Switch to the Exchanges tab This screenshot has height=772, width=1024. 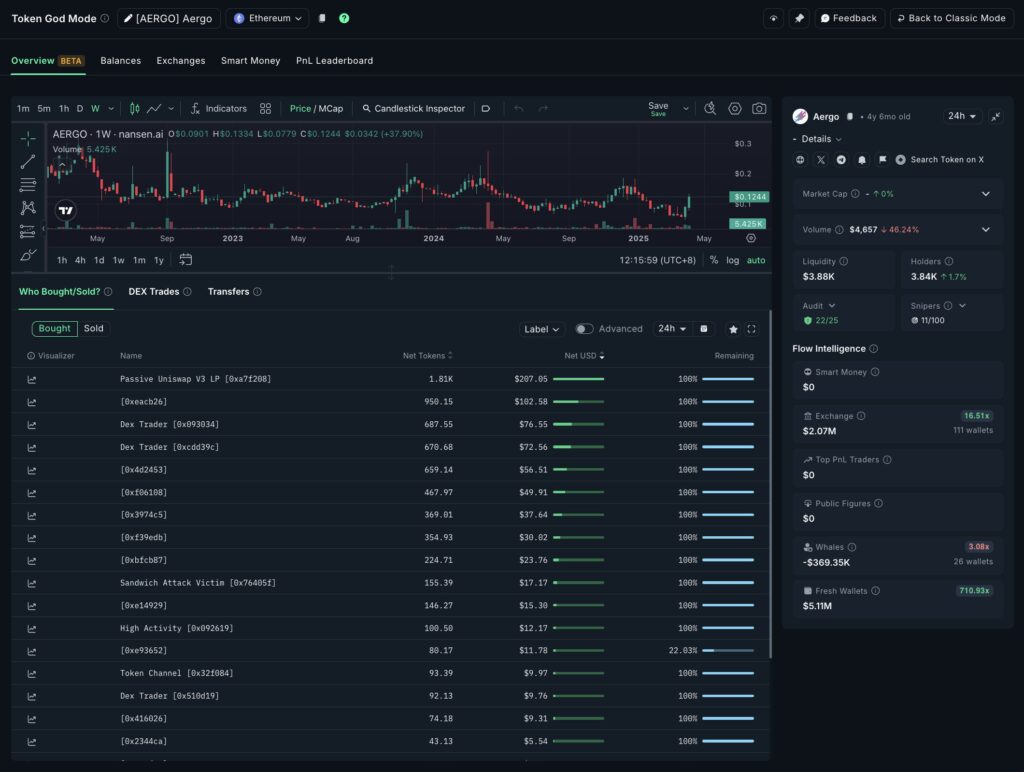point(181,61)
